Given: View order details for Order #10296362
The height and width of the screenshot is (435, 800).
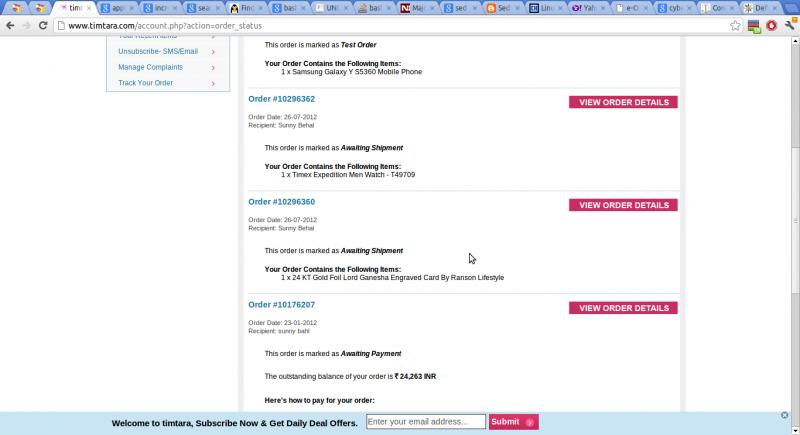Looking at the screenshot, I should click(x=623, y=103).
